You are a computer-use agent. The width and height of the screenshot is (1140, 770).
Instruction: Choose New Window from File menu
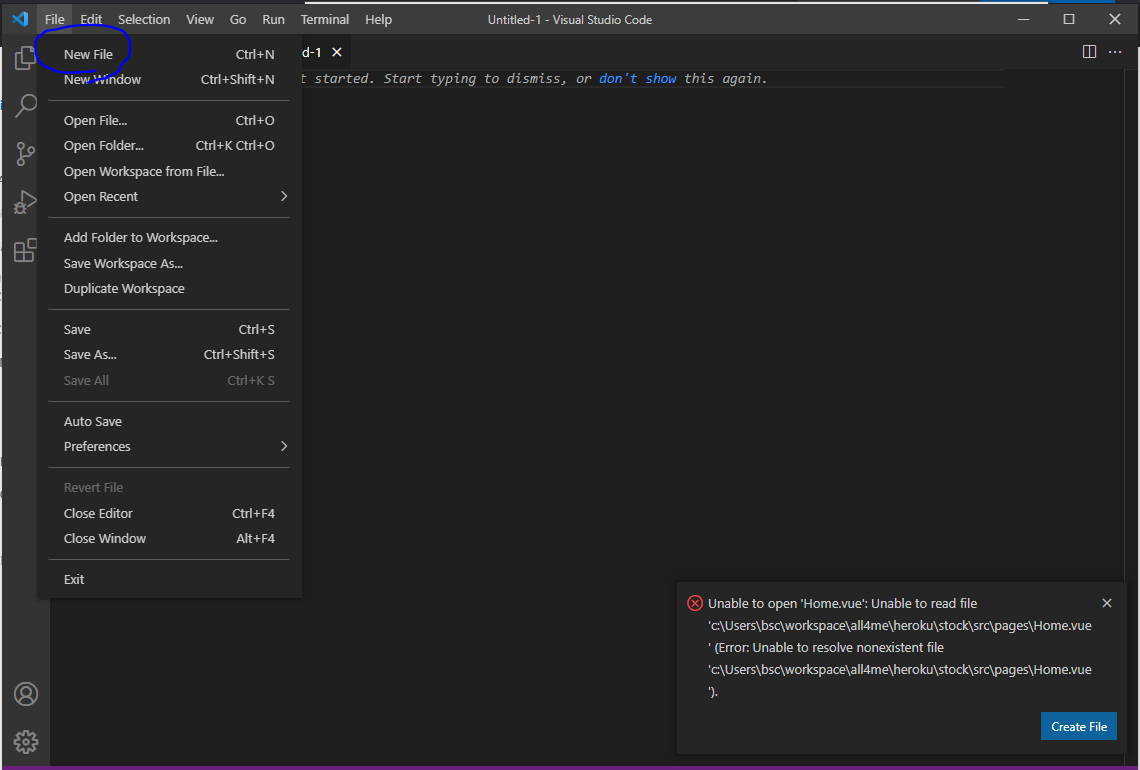169,79
